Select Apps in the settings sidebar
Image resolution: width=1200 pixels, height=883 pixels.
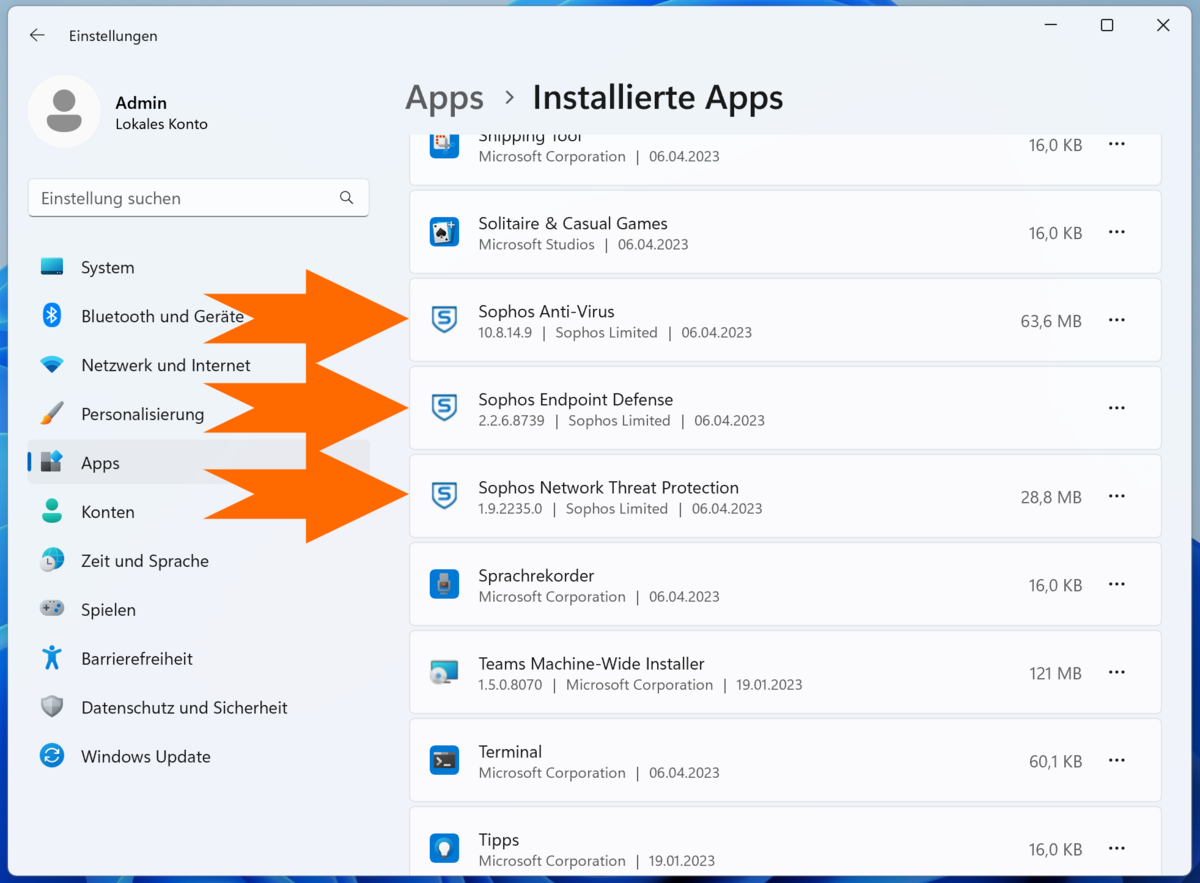click(199, 463)
